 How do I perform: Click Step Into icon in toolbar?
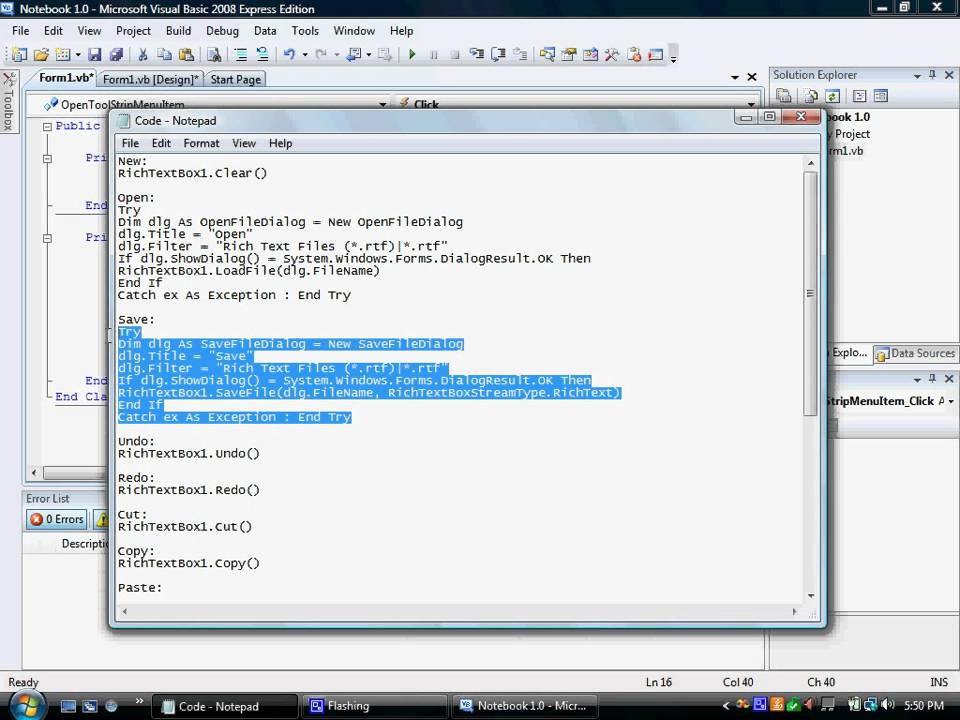tap(476, 54)
